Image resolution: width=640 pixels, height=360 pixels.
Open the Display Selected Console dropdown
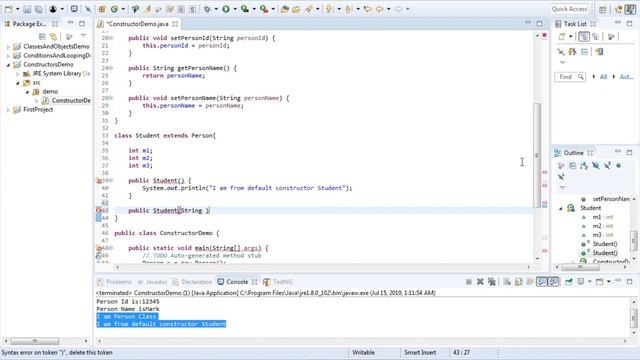click(x=589, y=282)
